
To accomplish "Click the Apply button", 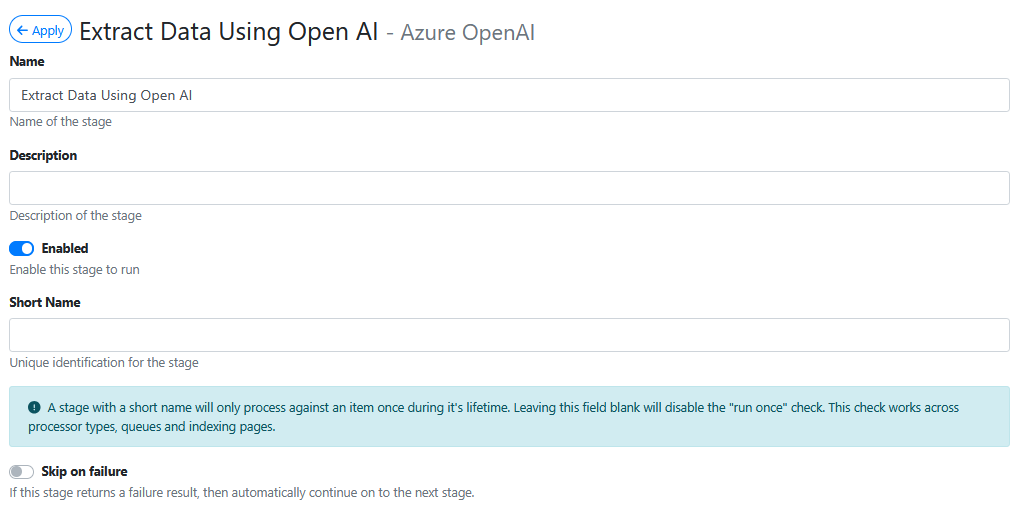I will pos(40,30).
